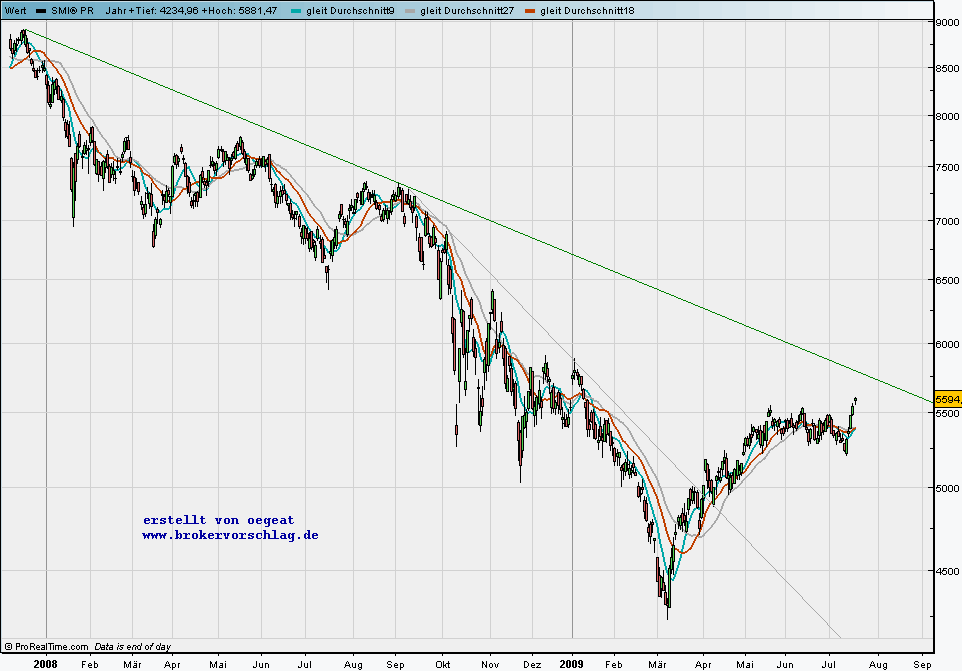
Task: Click the 2009 year label on time axis
Action: tap(572, 664)
